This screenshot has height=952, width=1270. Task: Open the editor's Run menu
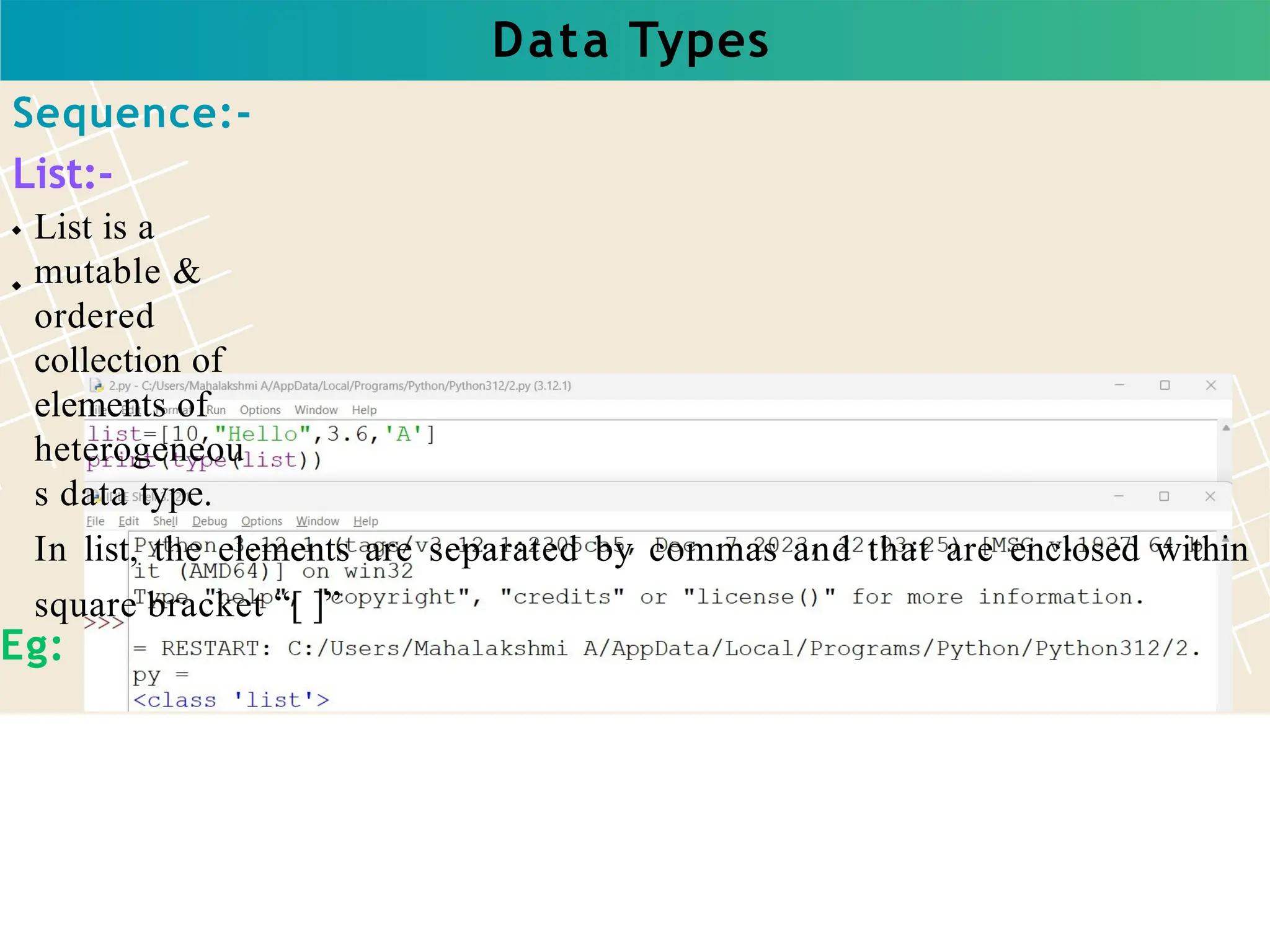(216, 410)
